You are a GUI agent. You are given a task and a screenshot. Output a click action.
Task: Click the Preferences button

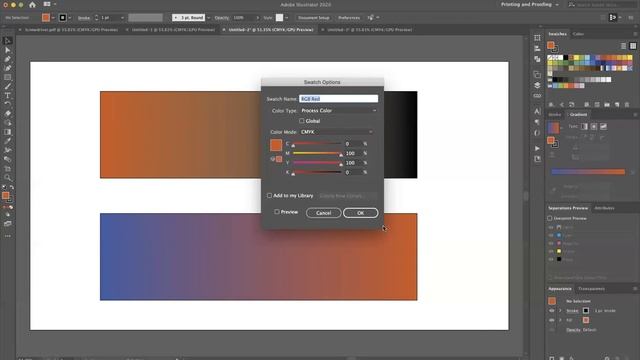(349, 18)
